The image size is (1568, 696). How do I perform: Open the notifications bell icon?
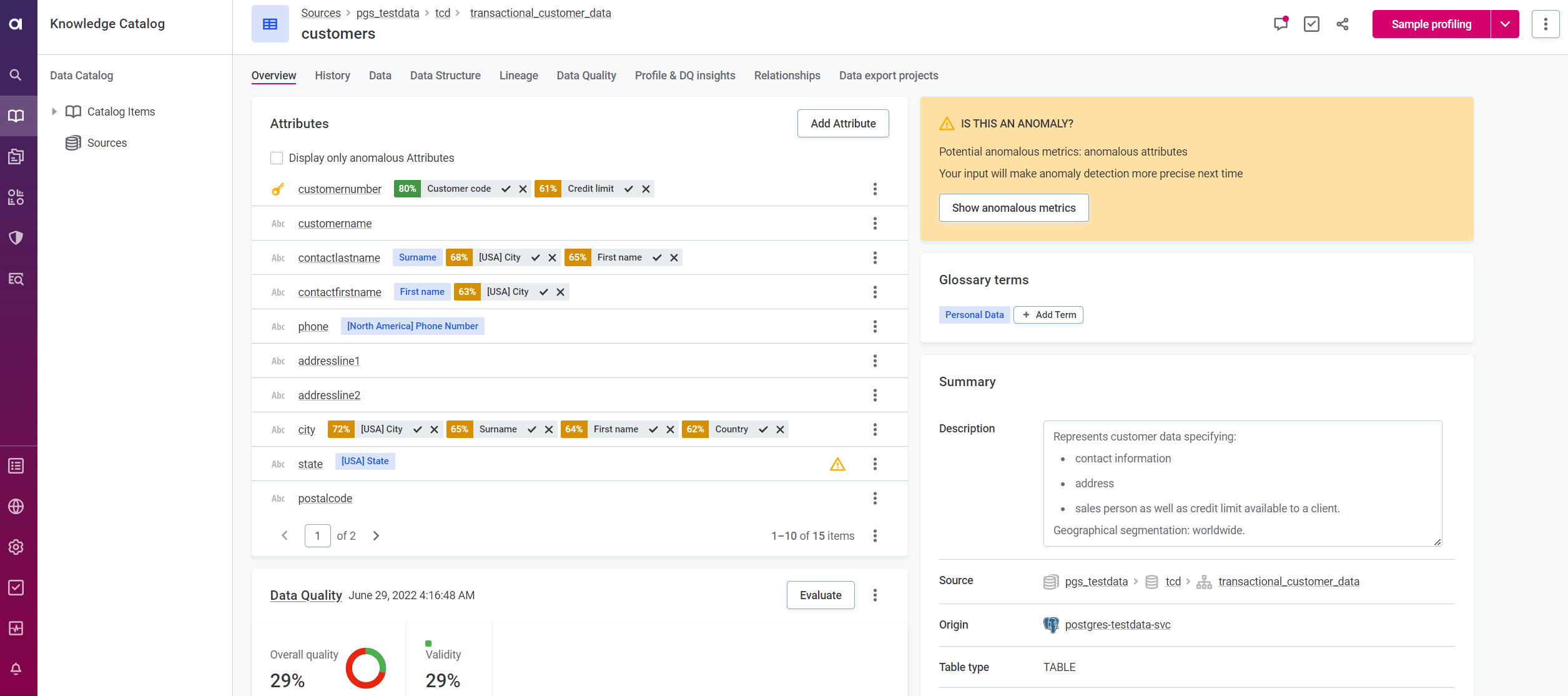[16, 669]
